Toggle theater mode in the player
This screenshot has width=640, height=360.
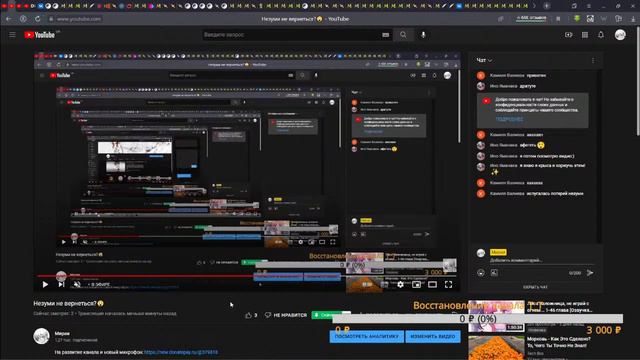pos(432,284)
